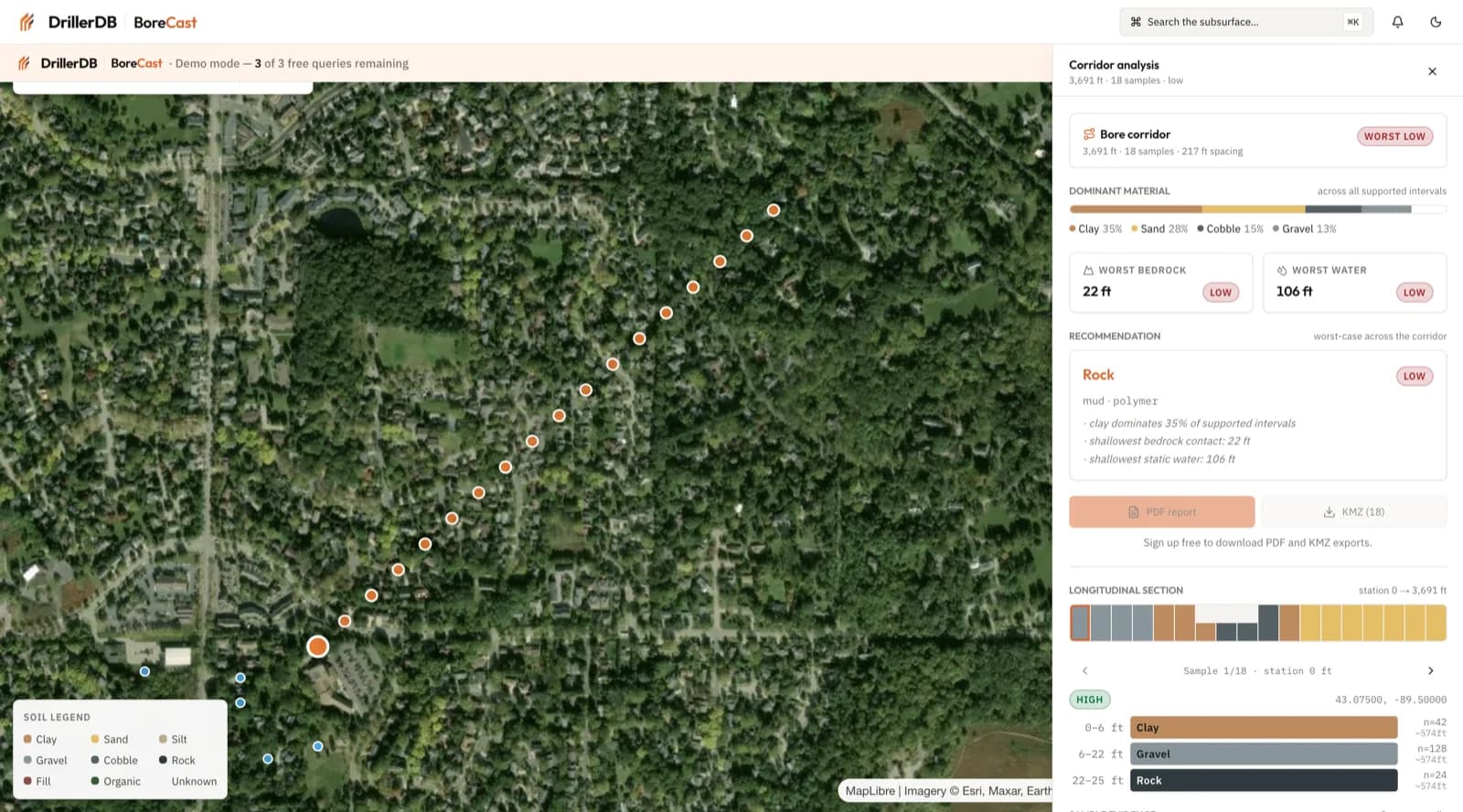This screenshot has height=812, width=1463.
Task: Download the PDF report
Action: pyautogui.click(x=1161, y=512)
